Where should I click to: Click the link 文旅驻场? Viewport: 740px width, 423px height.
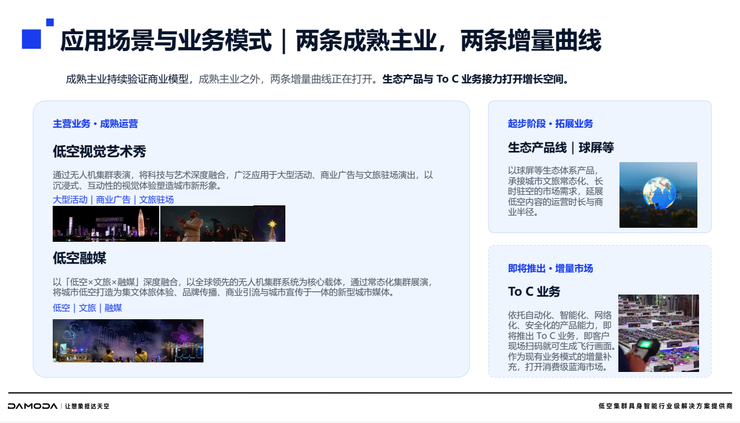coord(156,200)
